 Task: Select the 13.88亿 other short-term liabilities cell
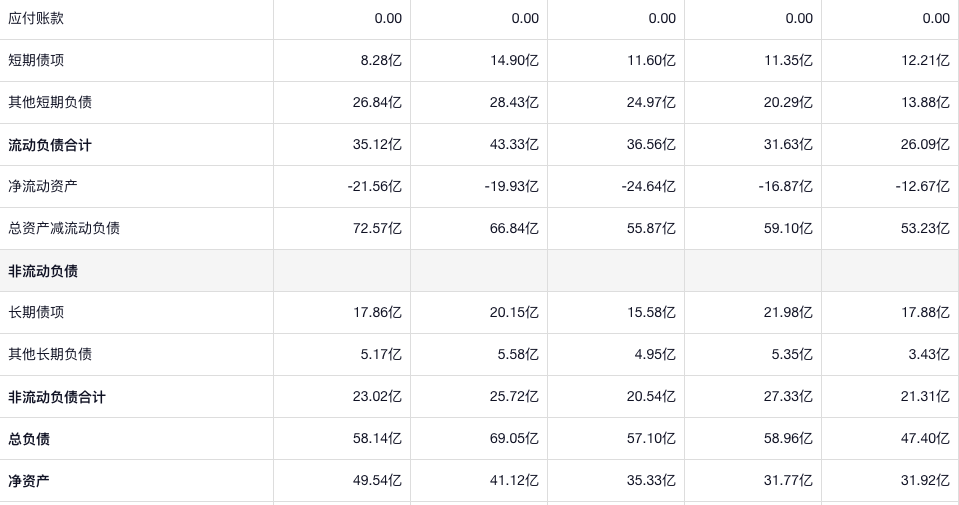pyautogui.click(x=925, y=102)
